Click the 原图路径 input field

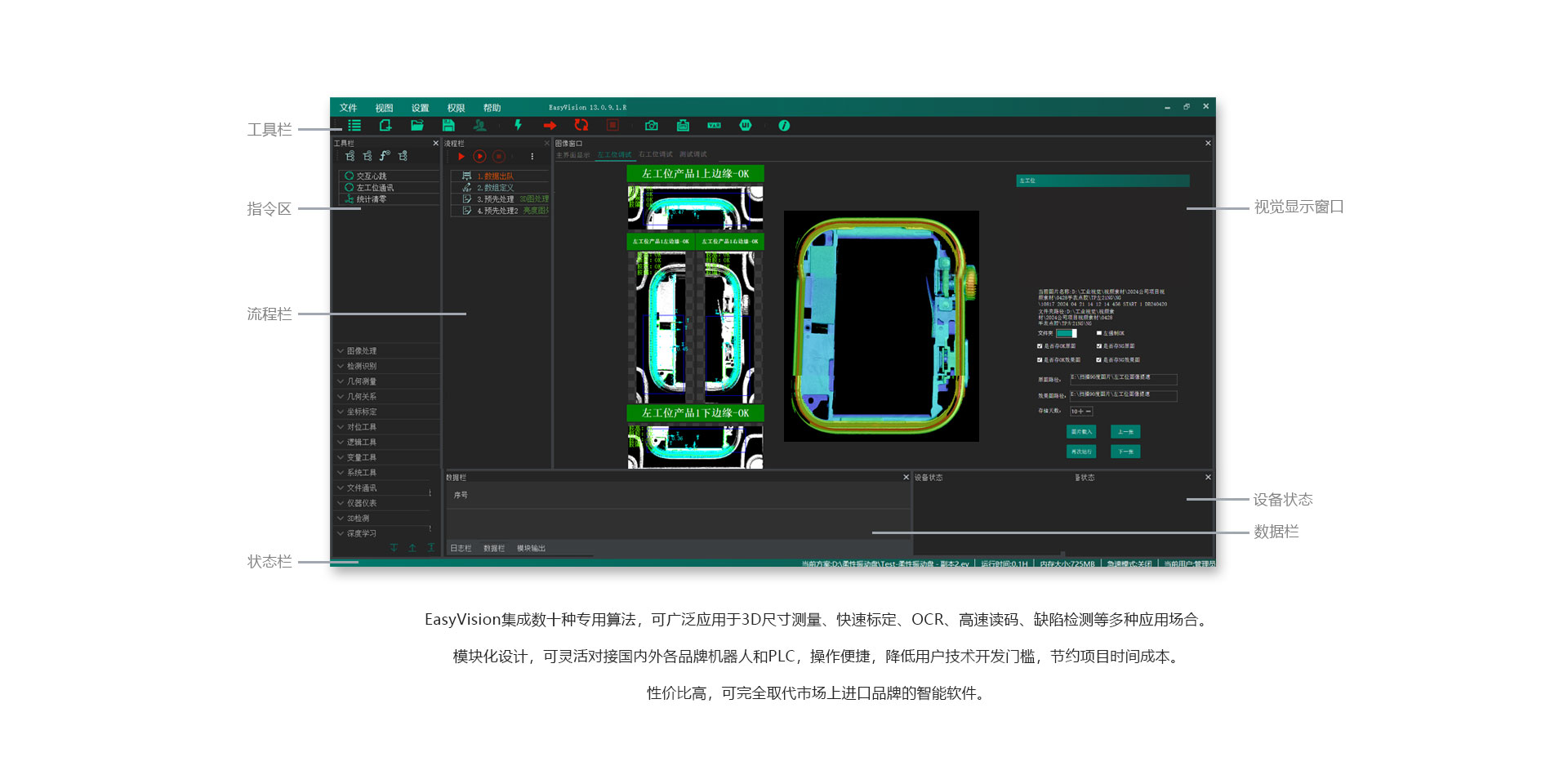tap(1124, 379)
